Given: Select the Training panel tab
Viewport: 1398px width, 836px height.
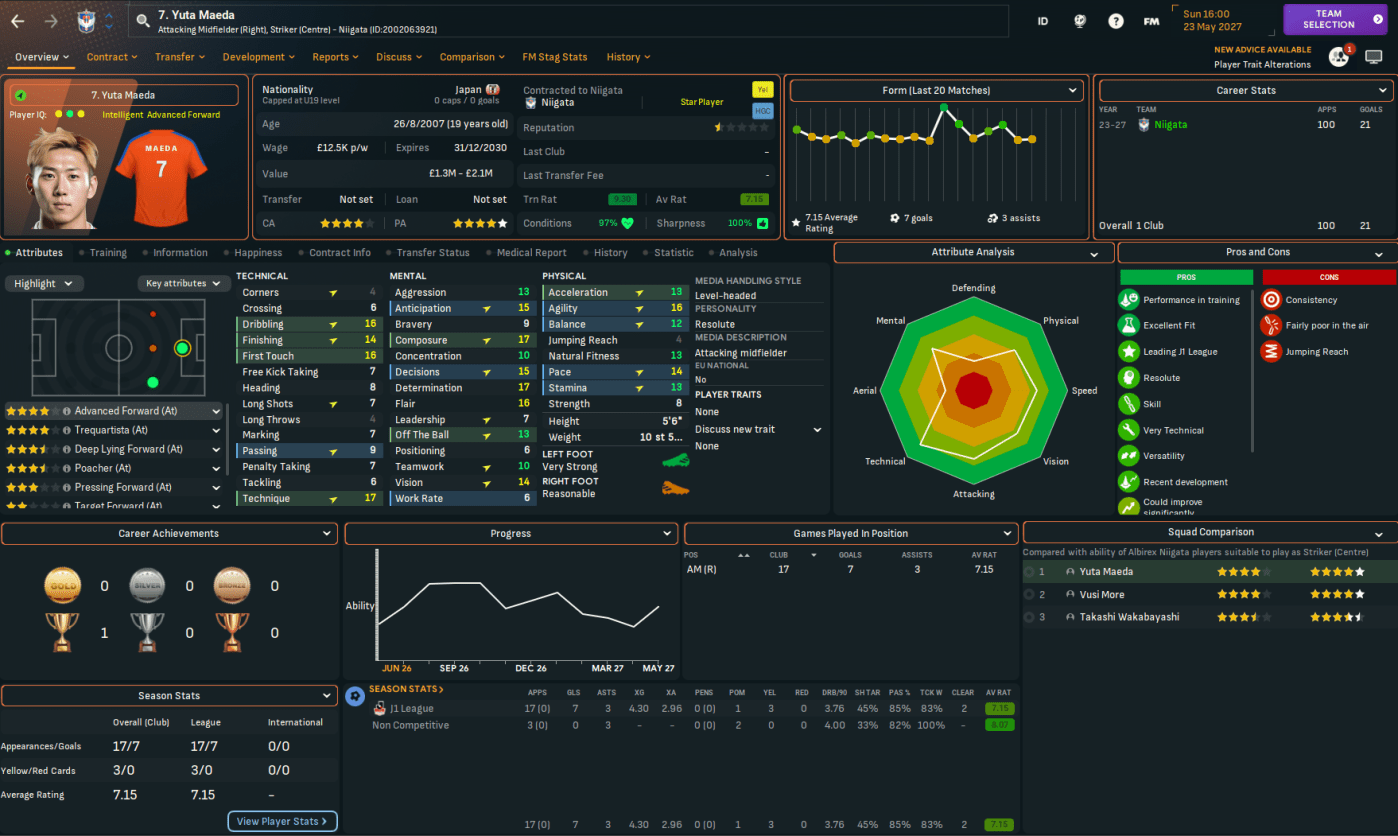Looking at the screenshot, I should click(108, 253).
